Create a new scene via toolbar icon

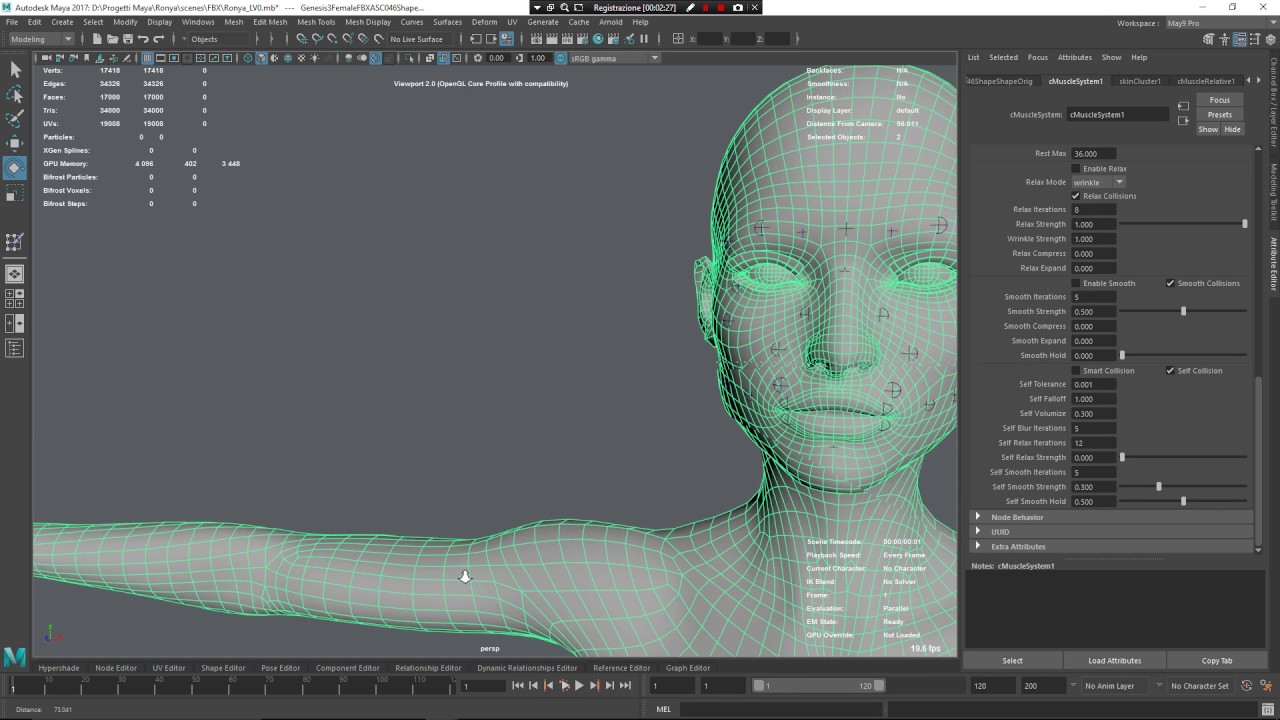[97, 39]
